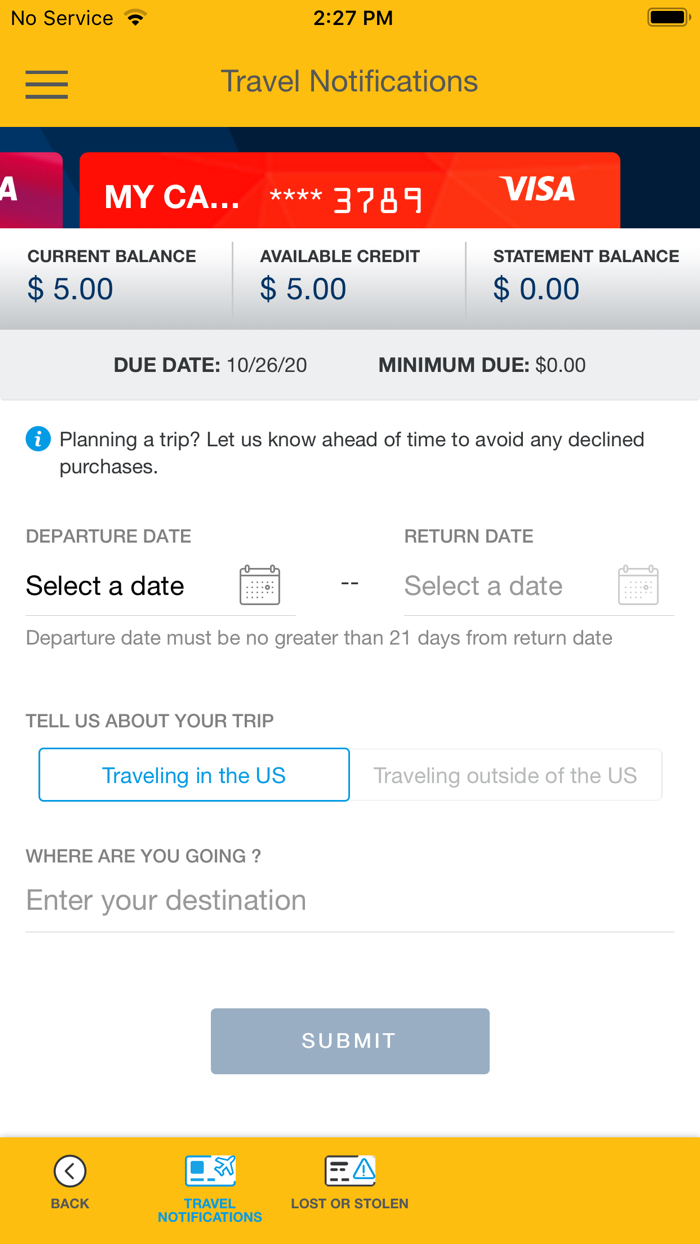Tap the Available Credit amount

pyautogui.click(x=303, y=289)
